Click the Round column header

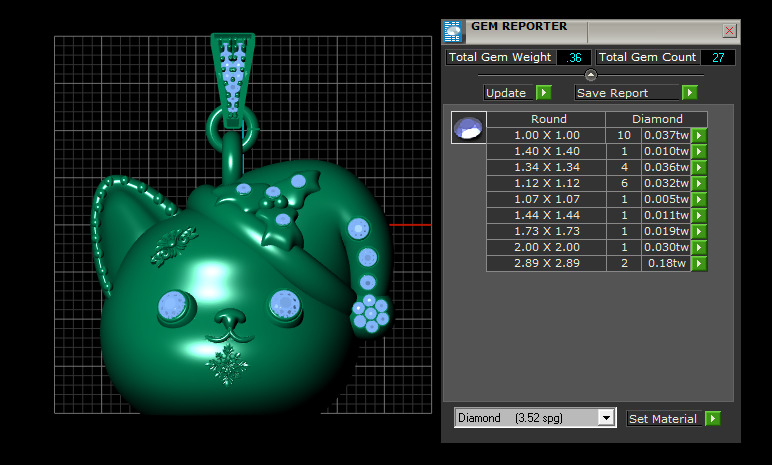click(546, 119)
